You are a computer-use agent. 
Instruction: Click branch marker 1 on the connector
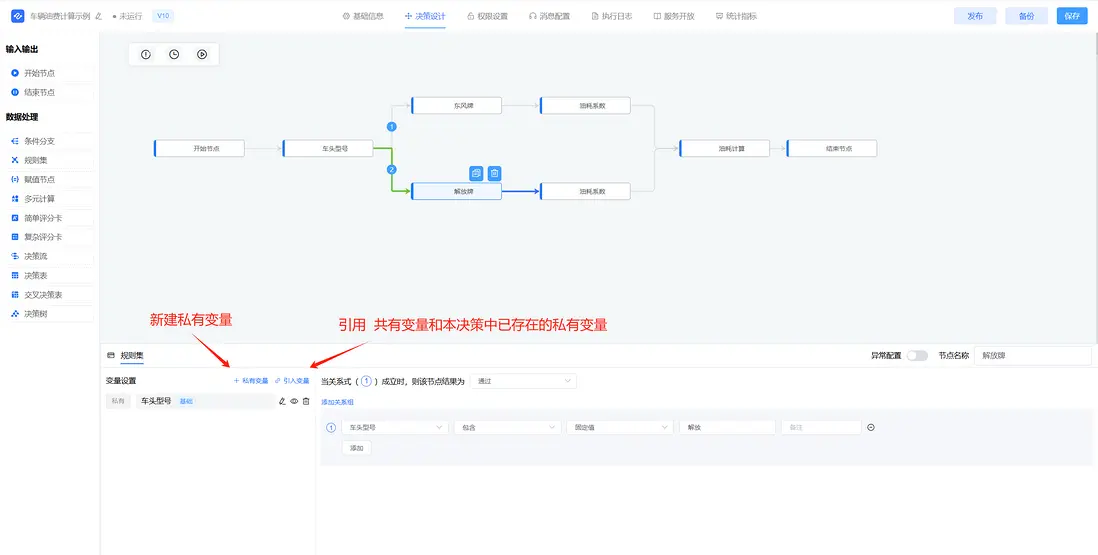pyautogui.click(x=391, y=127)
